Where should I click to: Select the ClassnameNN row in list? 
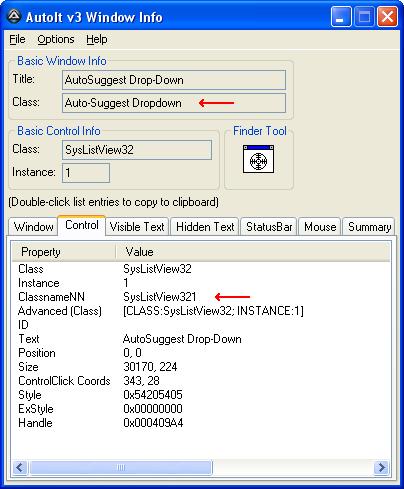coord(200,297)
